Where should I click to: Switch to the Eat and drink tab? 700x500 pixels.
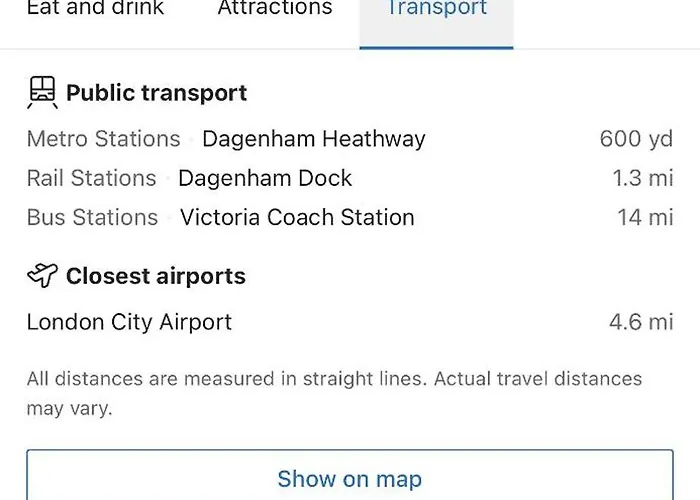click(x=96, y=8)
